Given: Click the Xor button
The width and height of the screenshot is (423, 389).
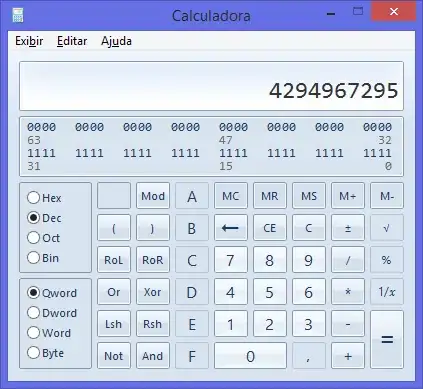Looking at the screenshot, I should pos(153,292).
